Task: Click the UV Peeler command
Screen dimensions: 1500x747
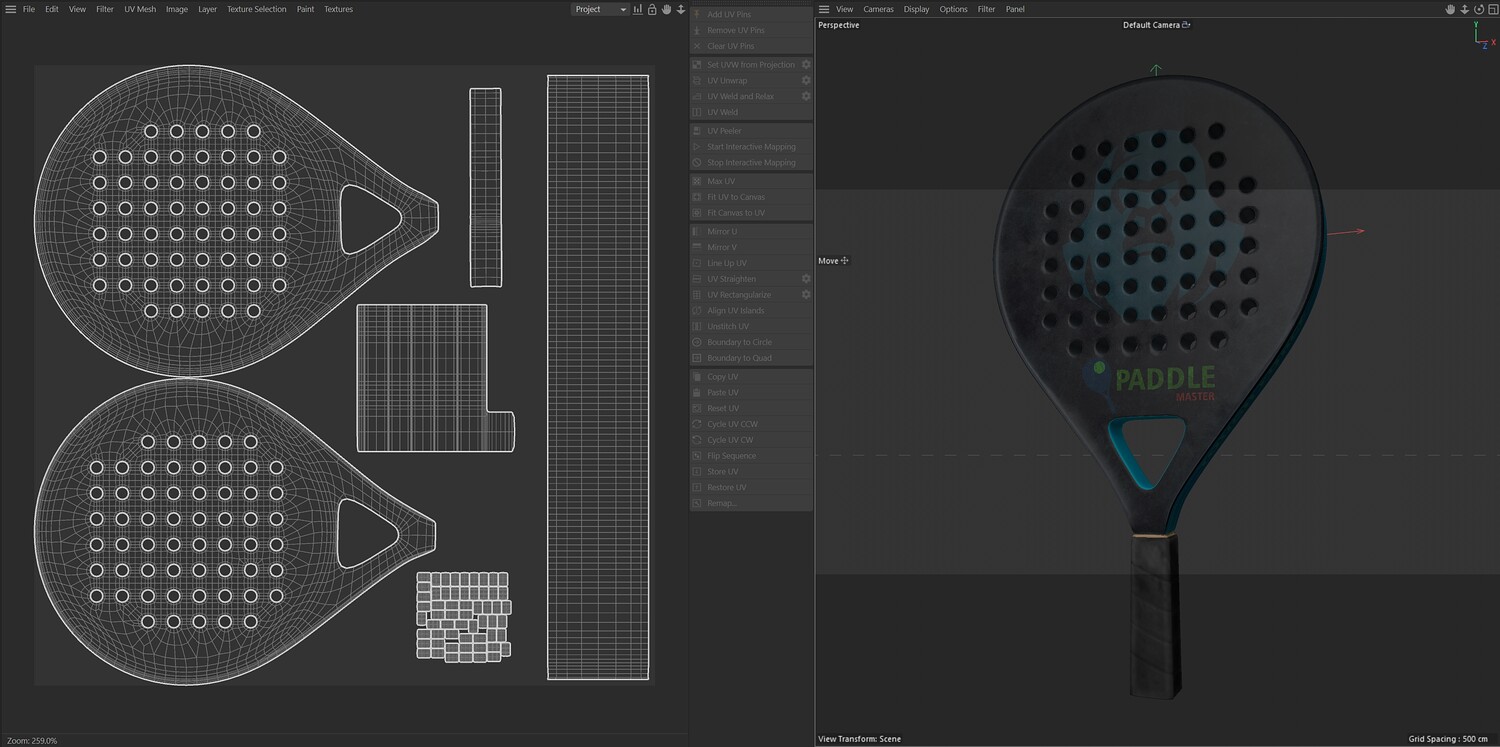Action: 751,131
